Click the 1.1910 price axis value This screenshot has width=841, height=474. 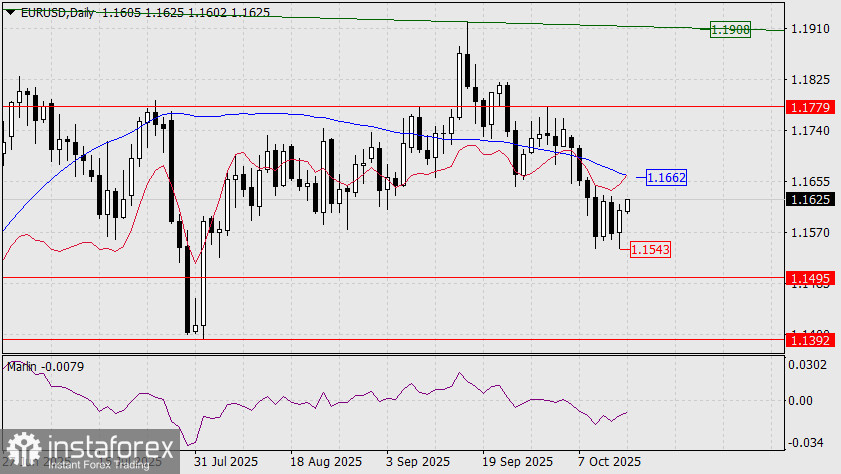(x=810, y=29)
